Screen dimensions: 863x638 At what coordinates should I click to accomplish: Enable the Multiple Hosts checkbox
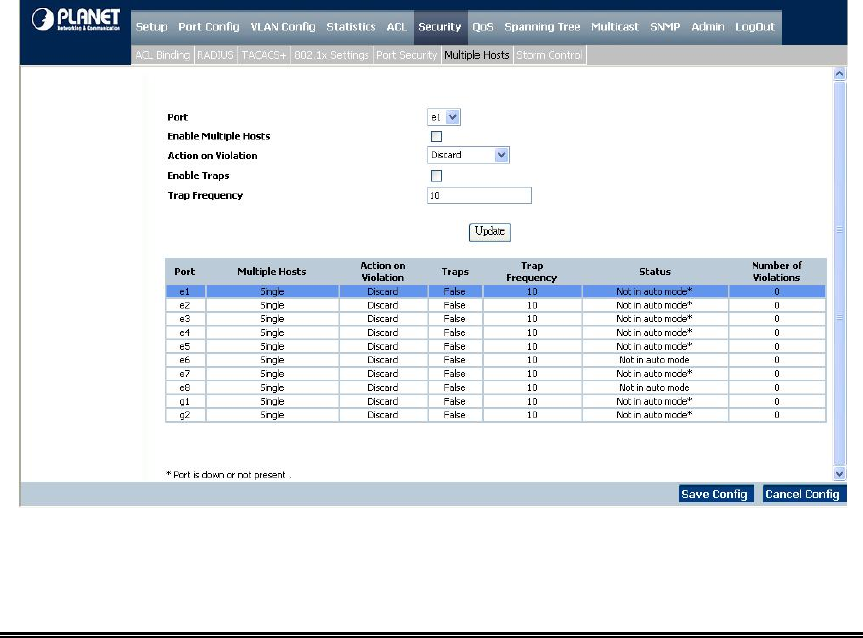coord(436,136)
